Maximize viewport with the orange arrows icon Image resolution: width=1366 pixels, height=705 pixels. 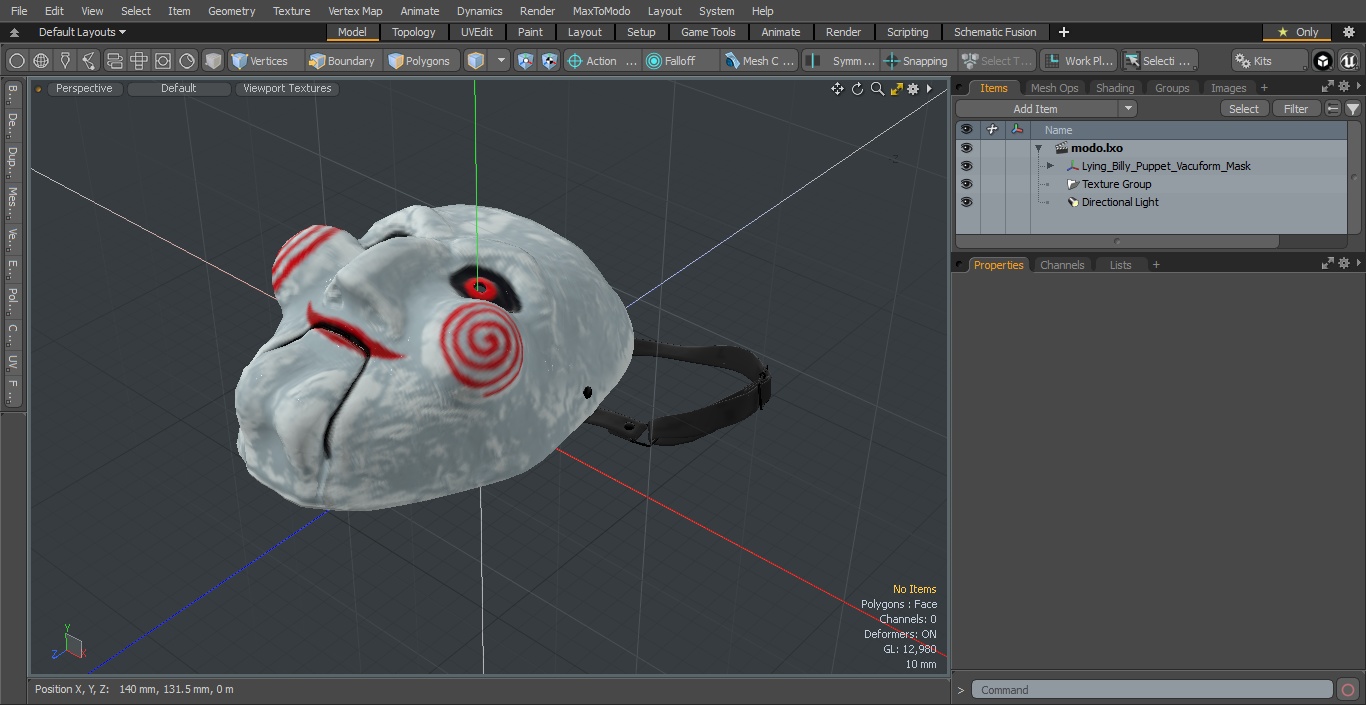coord(897,89)
